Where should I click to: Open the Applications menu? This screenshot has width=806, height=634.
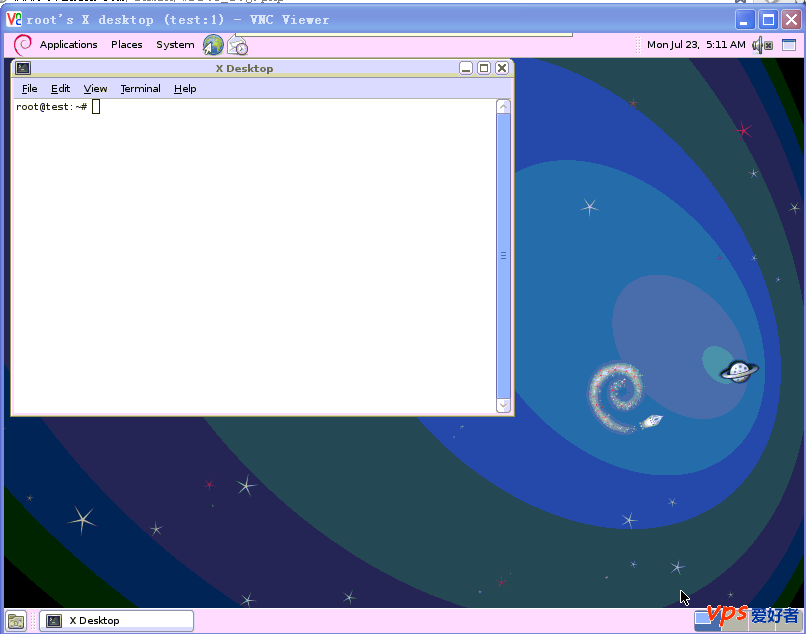click(x=68, y=45)
